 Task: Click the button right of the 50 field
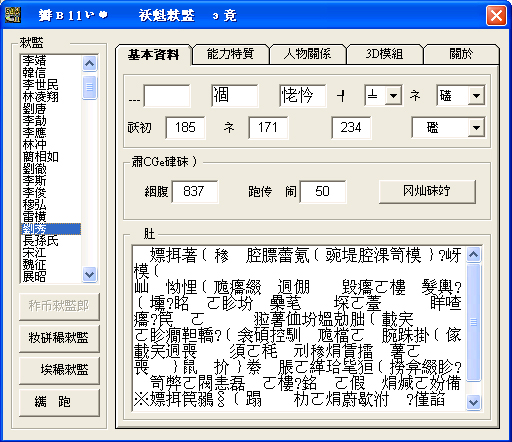pos(427,192)
